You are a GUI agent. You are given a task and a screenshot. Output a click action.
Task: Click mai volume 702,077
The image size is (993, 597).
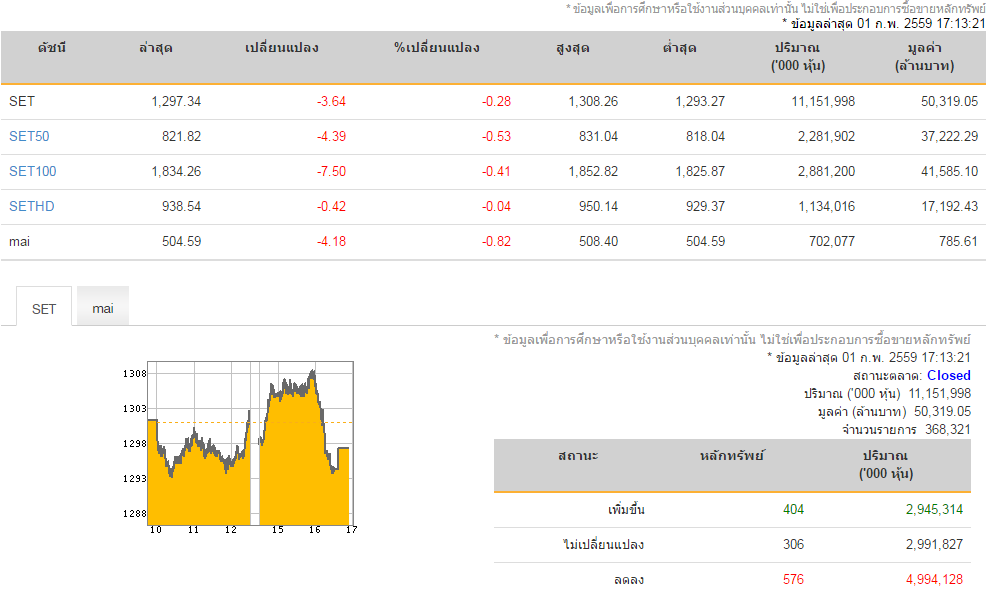[x=832, y=241]
